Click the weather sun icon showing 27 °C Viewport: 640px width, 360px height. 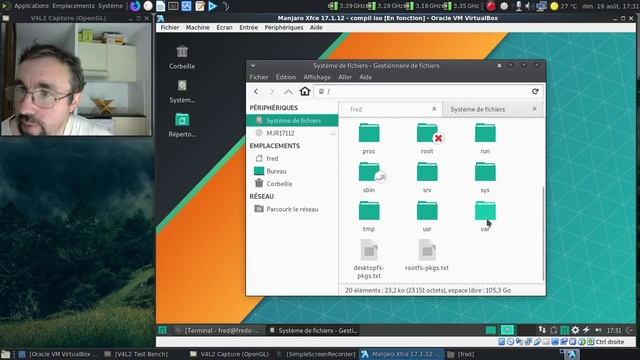pos(554,6)
